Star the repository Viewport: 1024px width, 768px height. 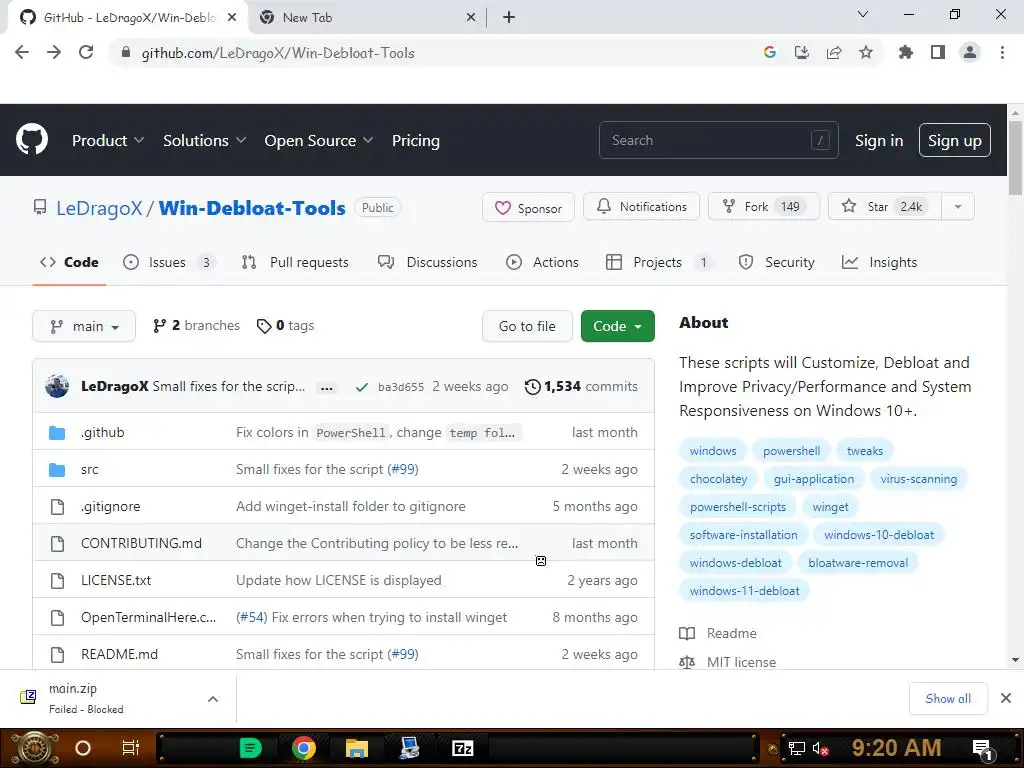[x=884, y=207]
